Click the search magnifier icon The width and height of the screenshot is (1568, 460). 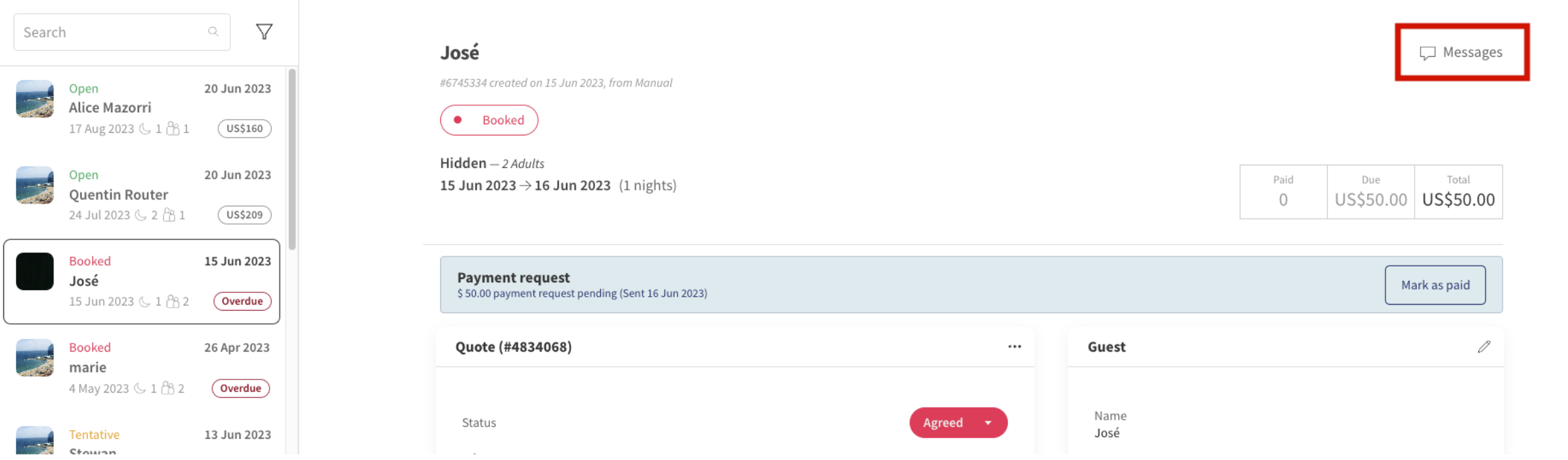pyautogui.click(x=213, y=31)
